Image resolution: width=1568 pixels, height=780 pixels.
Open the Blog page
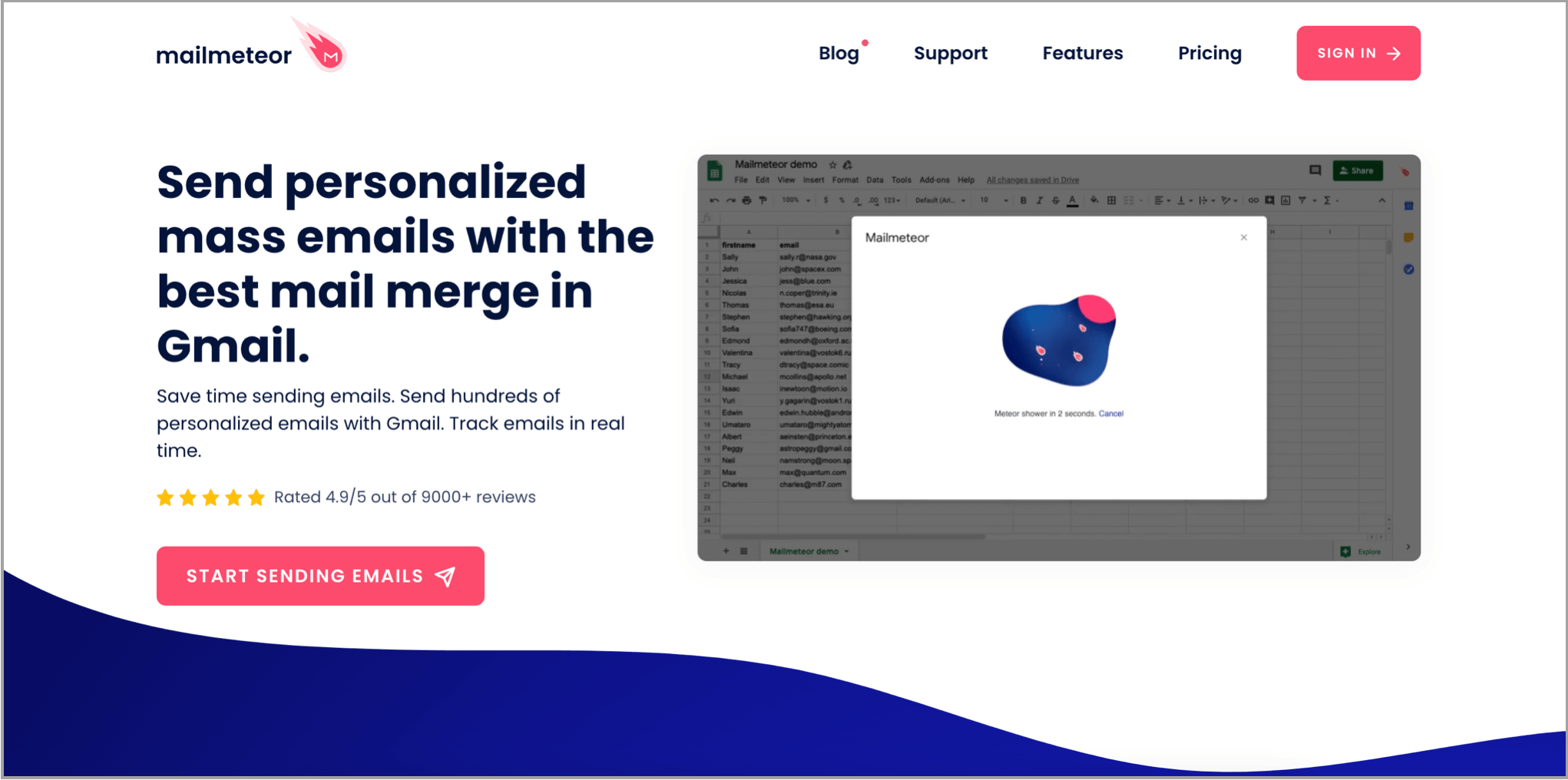coord(838,53)
